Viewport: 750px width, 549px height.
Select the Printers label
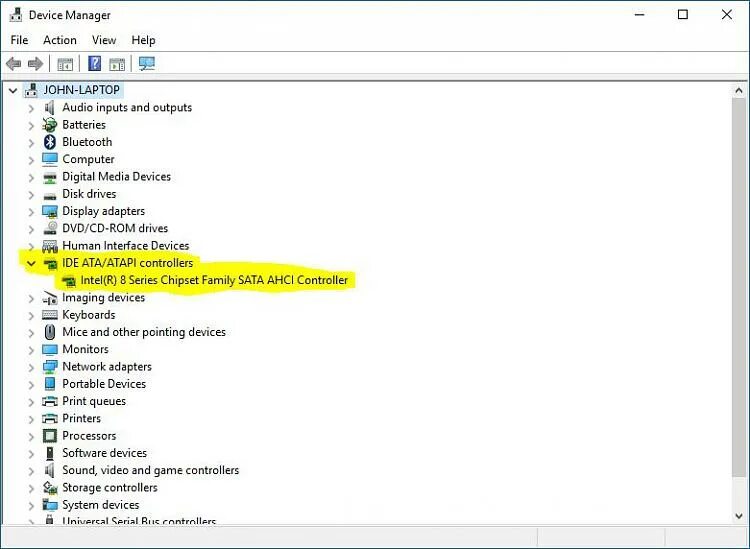coord(81,418)
